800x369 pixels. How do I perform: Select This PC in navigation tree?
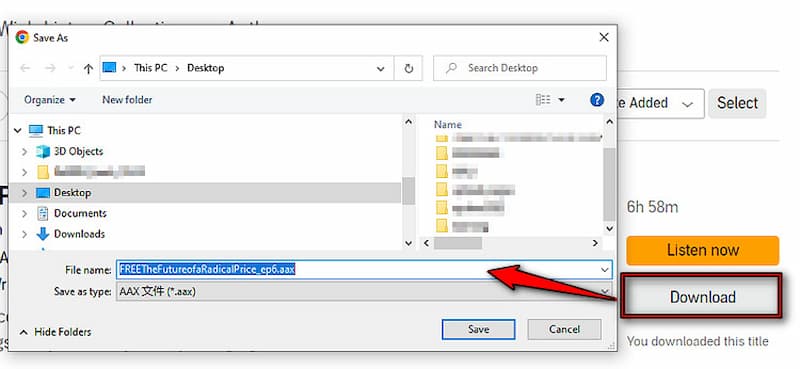tap(64, 131)
